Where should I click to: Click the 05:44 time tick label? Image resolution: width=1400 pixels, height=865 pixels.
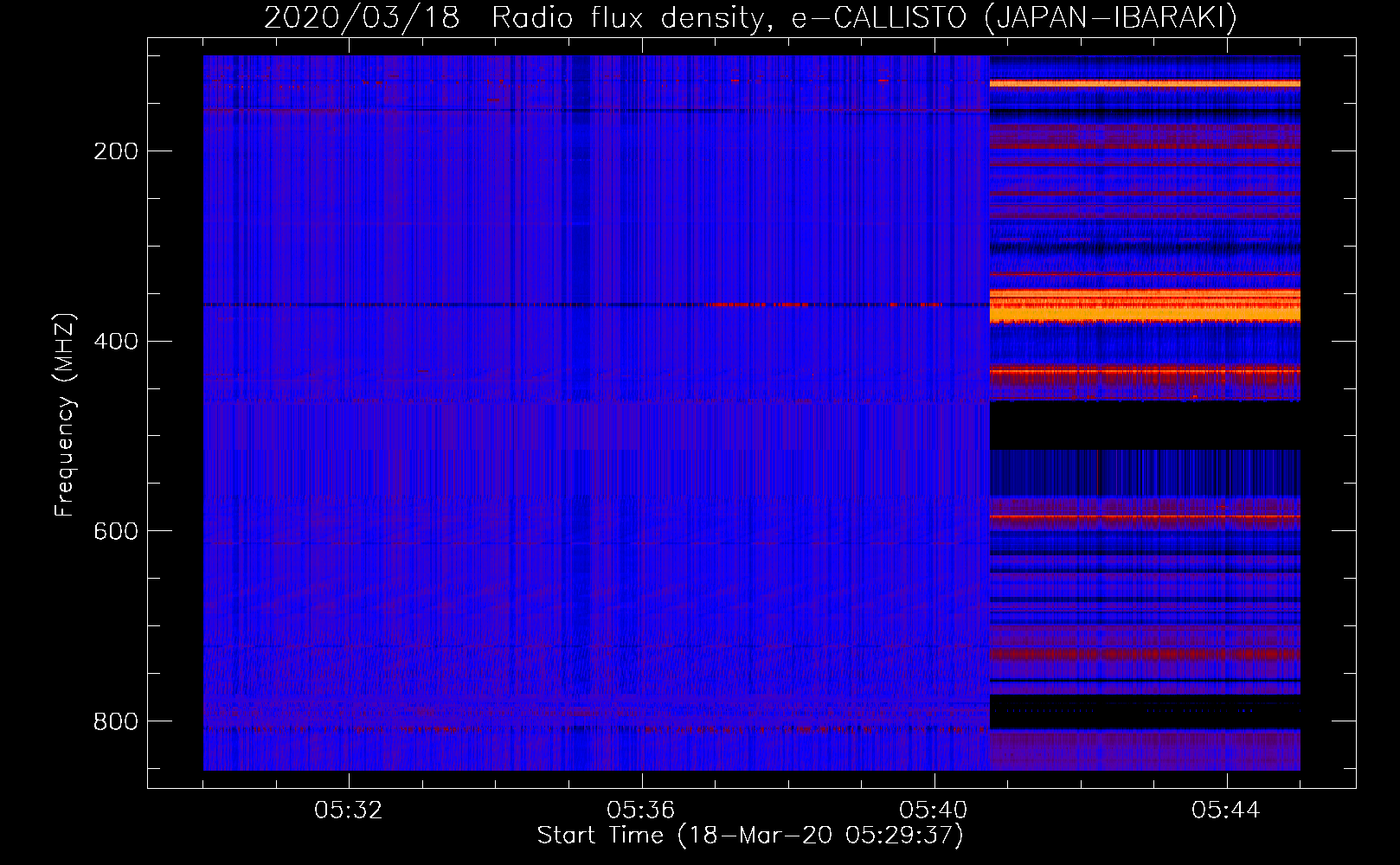click(x=1226, y=811)
